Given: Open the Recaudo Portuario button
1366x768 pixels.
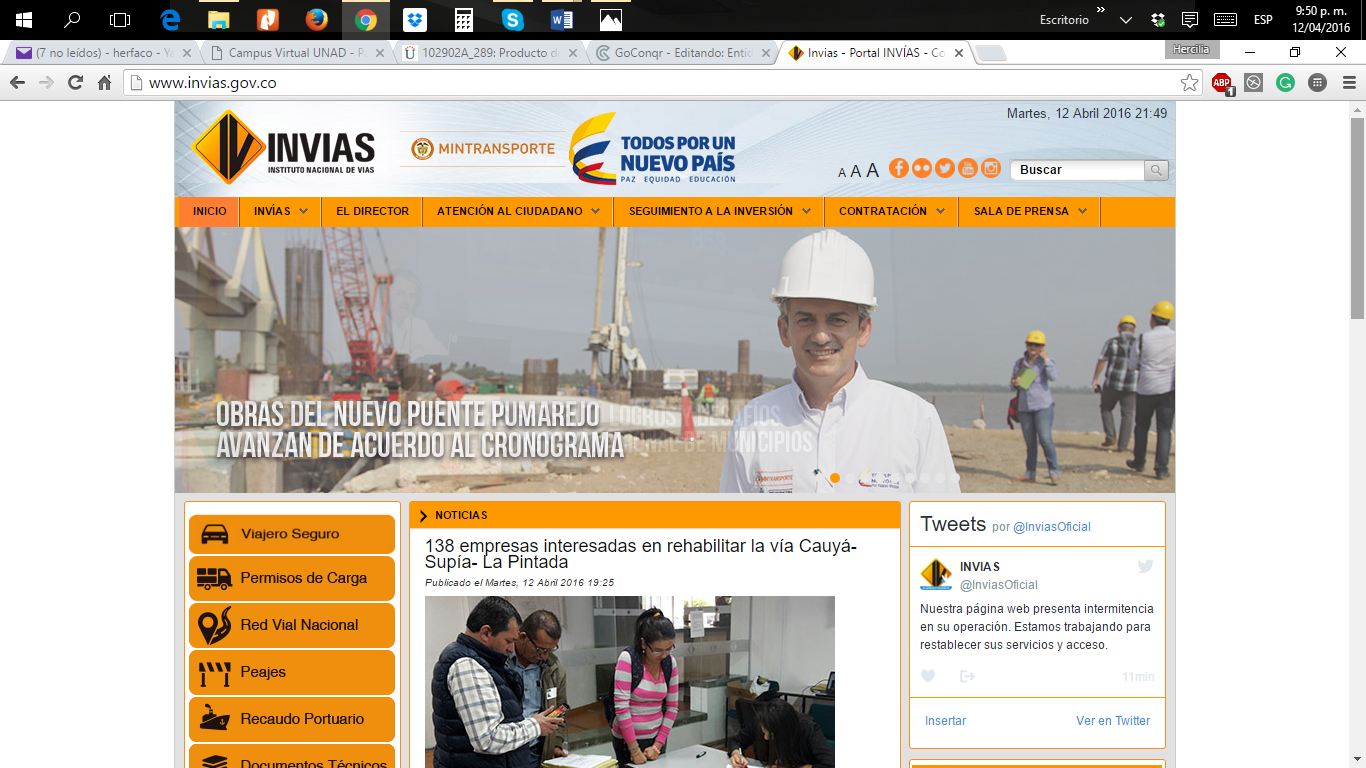Looking at the screenshot, I should (x=292, y=719).
